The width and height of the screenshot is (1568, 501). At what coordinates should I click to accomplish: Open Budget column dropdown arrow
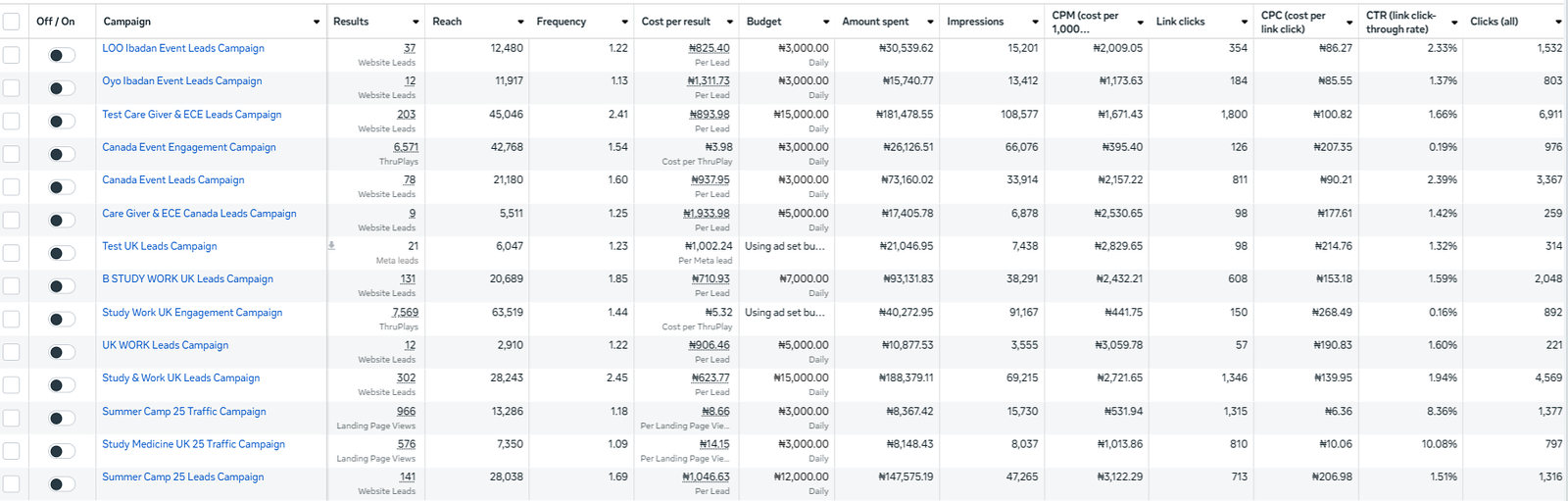coord(826,22)
